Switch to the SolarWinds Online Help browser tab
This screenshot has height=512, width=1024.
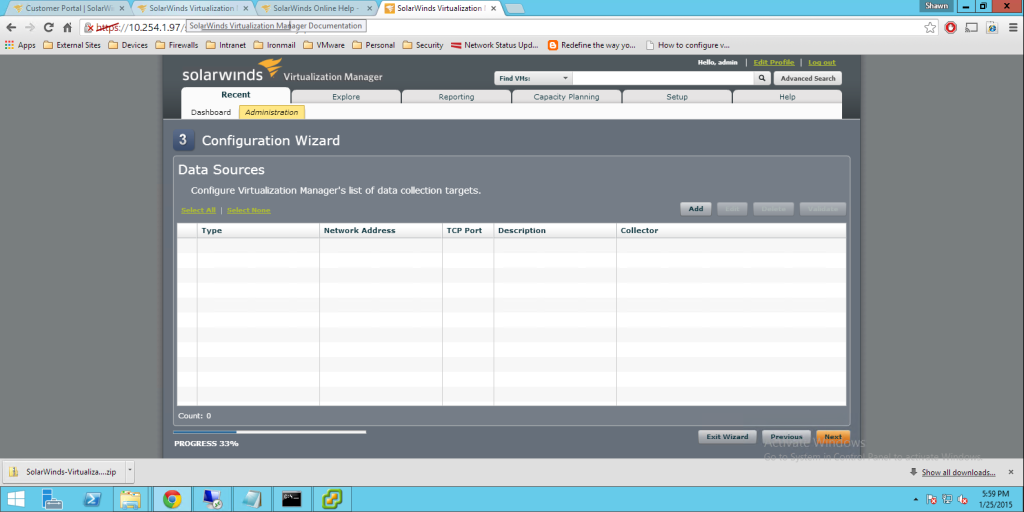click(x=316, y=8)
